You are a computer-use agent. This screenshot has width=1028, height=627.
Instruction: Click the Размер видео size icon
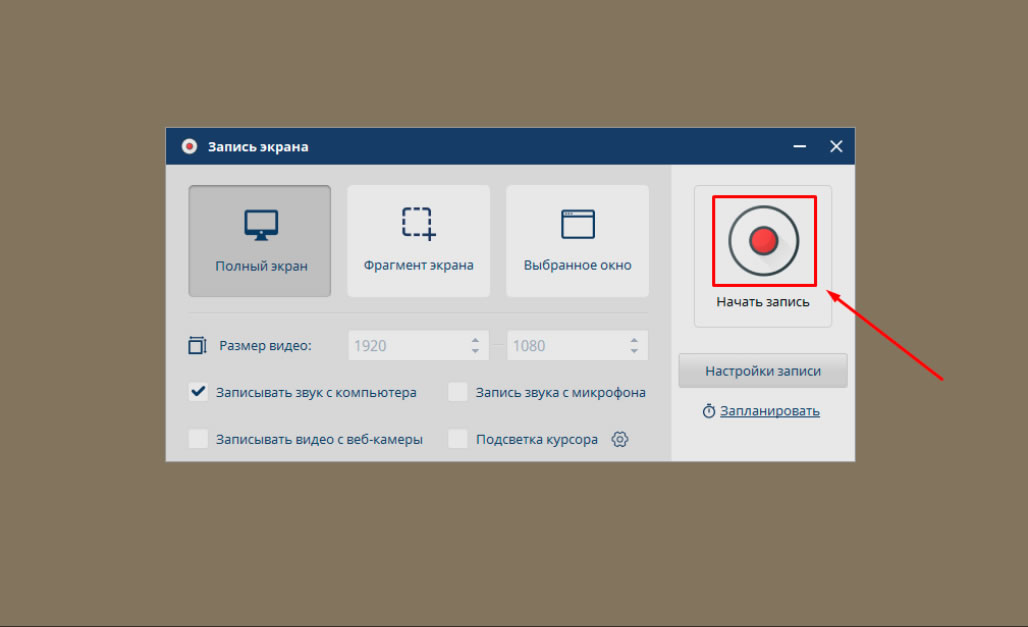tap(197, 345)
